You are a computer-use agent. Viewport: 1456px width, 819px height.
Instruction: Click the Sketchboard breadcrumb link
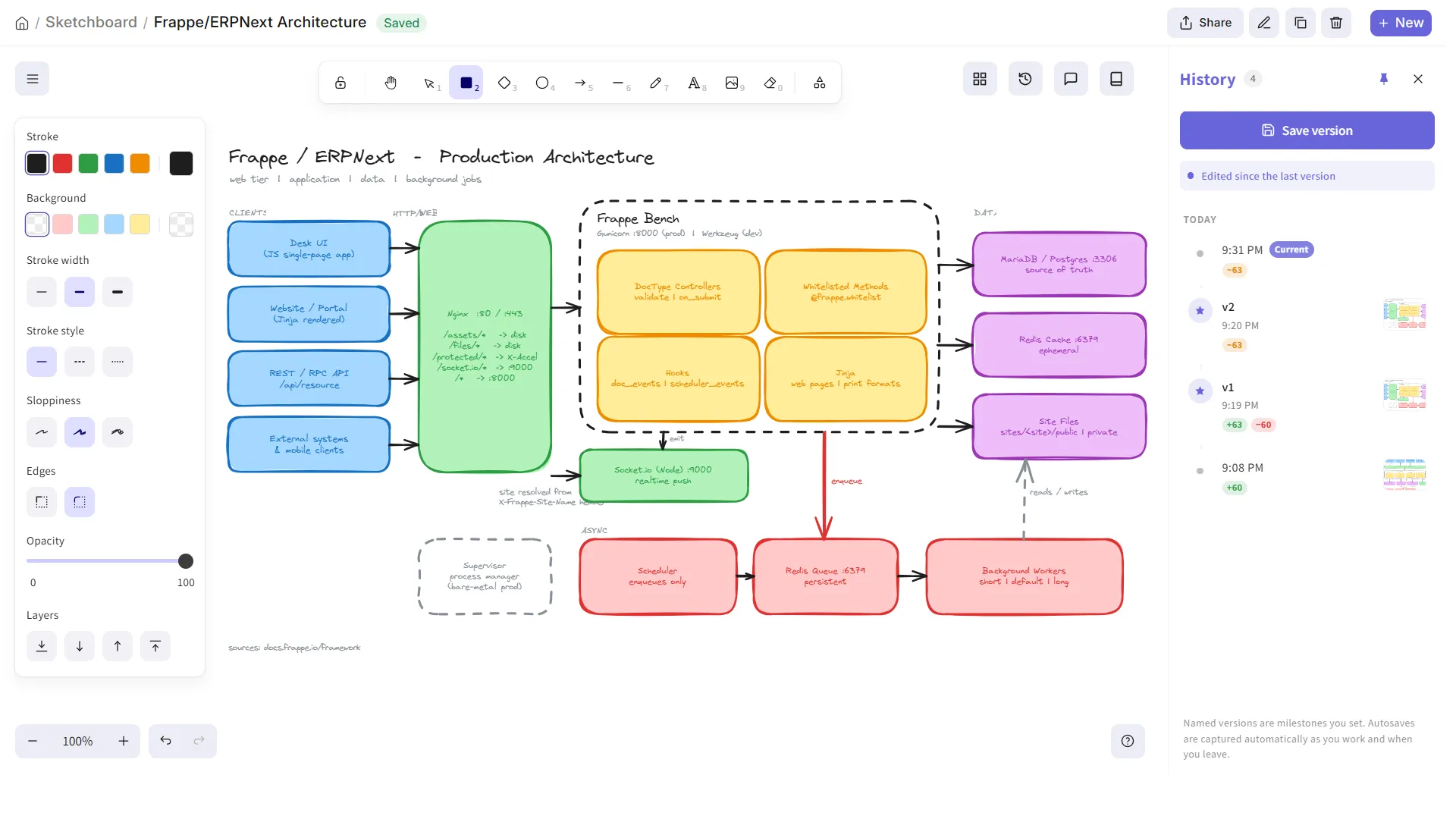[91, 22]
